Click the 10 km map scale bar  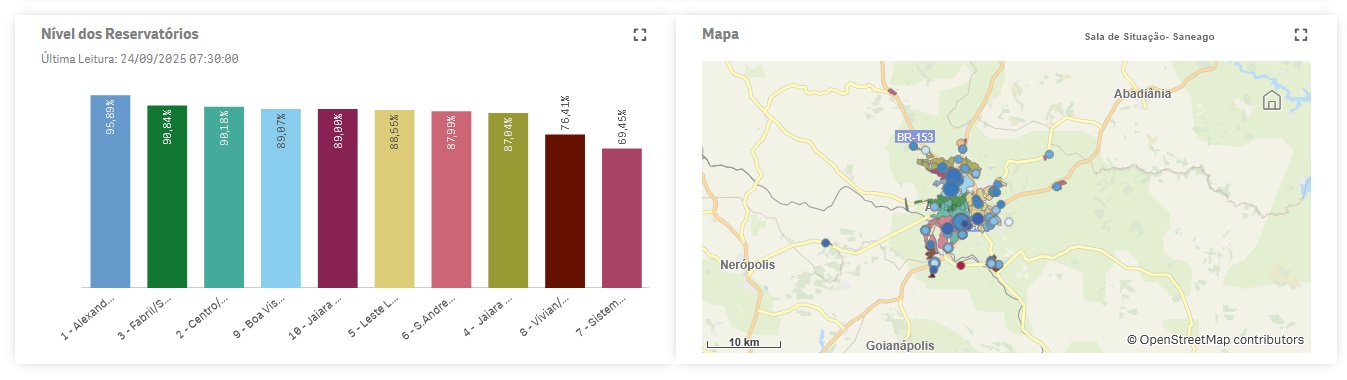click(744, 342)
